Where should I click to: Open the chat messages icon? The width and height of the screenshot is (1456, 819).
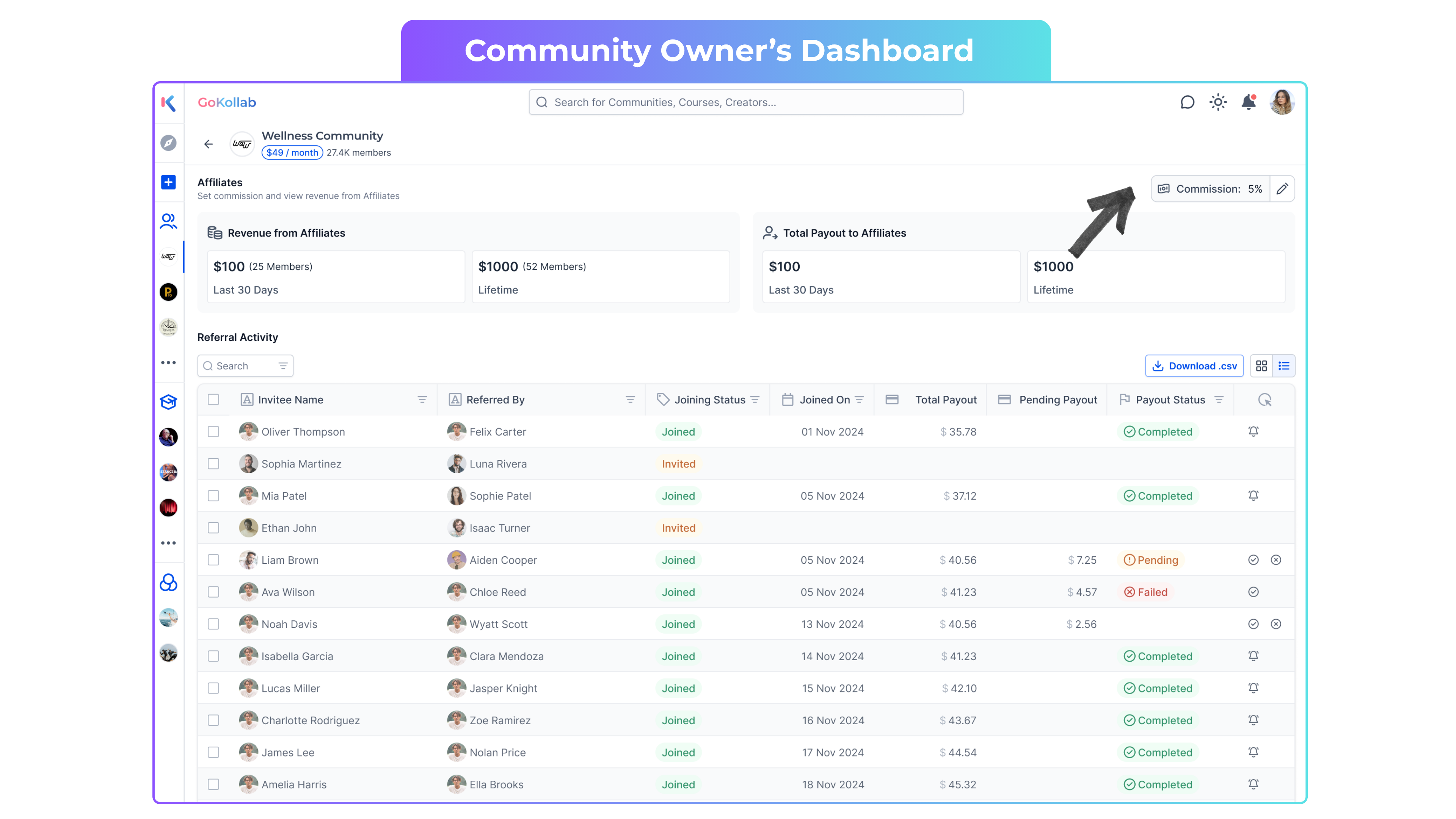pyautogui.click(x=1187, y=102)
